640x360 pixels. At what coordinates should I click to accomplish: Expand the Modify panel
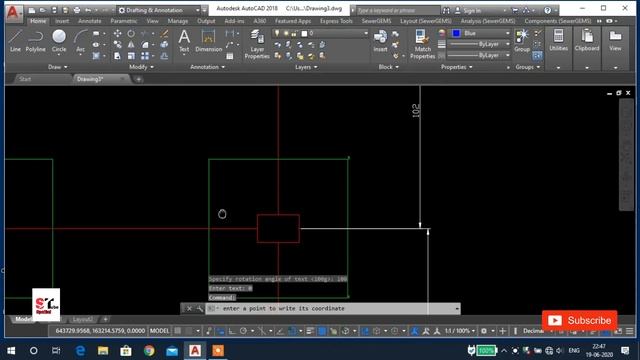point(142,67)
